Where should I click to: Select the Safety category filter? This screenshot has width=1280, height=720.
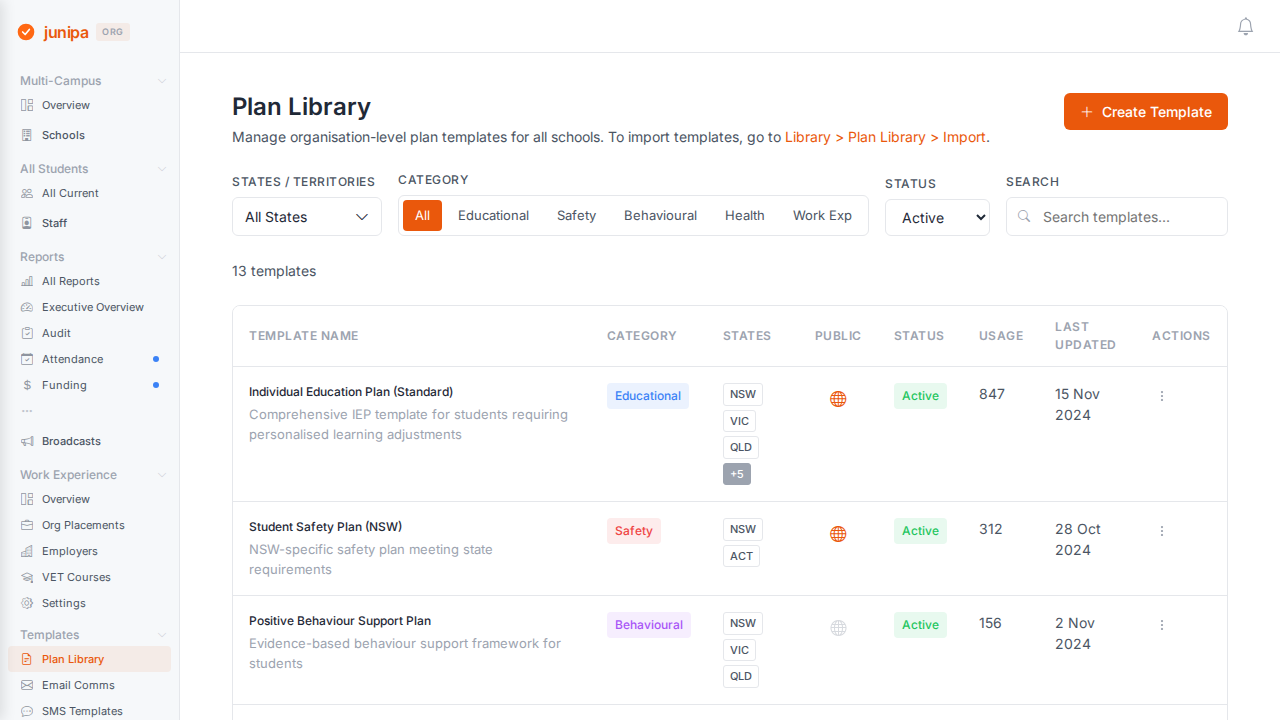pos(576,215)
